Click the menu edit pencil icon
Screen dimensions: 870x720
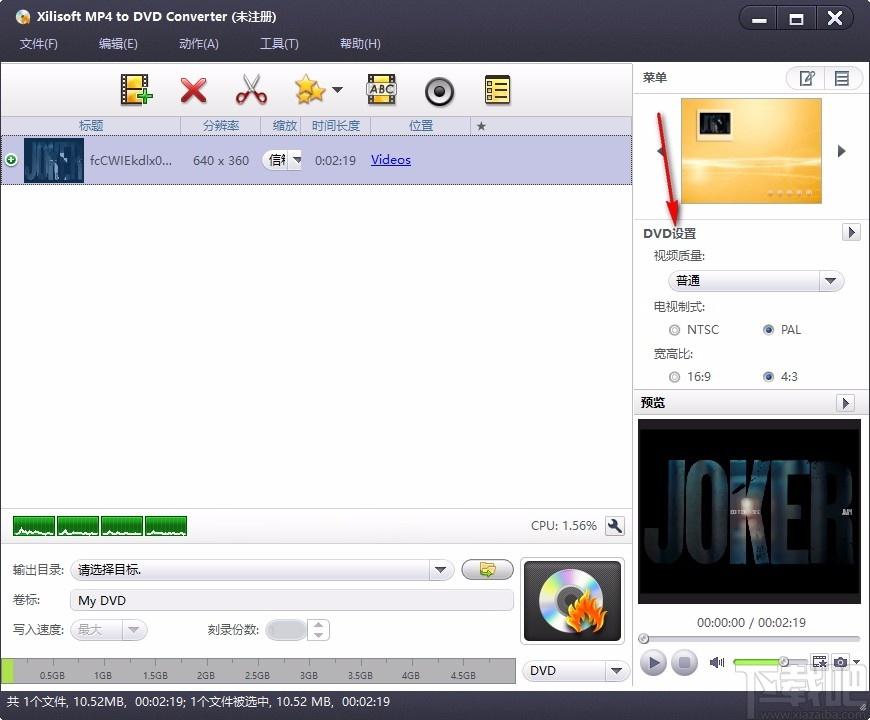coord(806,78)
